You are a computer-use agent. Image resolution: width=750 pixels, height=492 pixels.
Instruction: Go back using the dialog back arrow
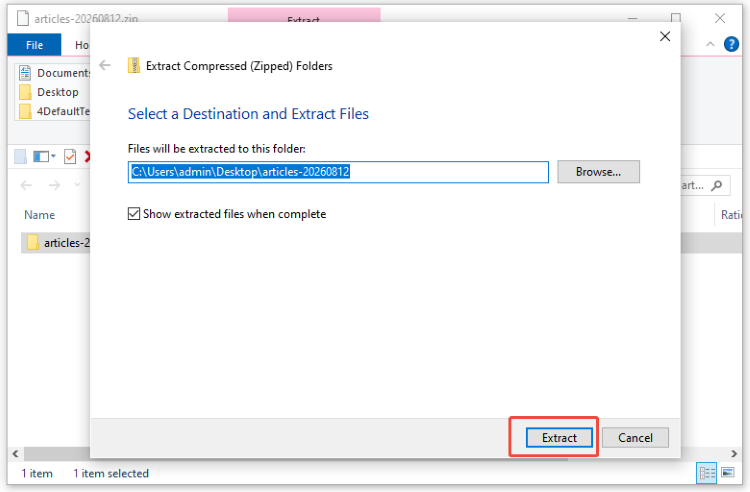(x=105, y=65)
